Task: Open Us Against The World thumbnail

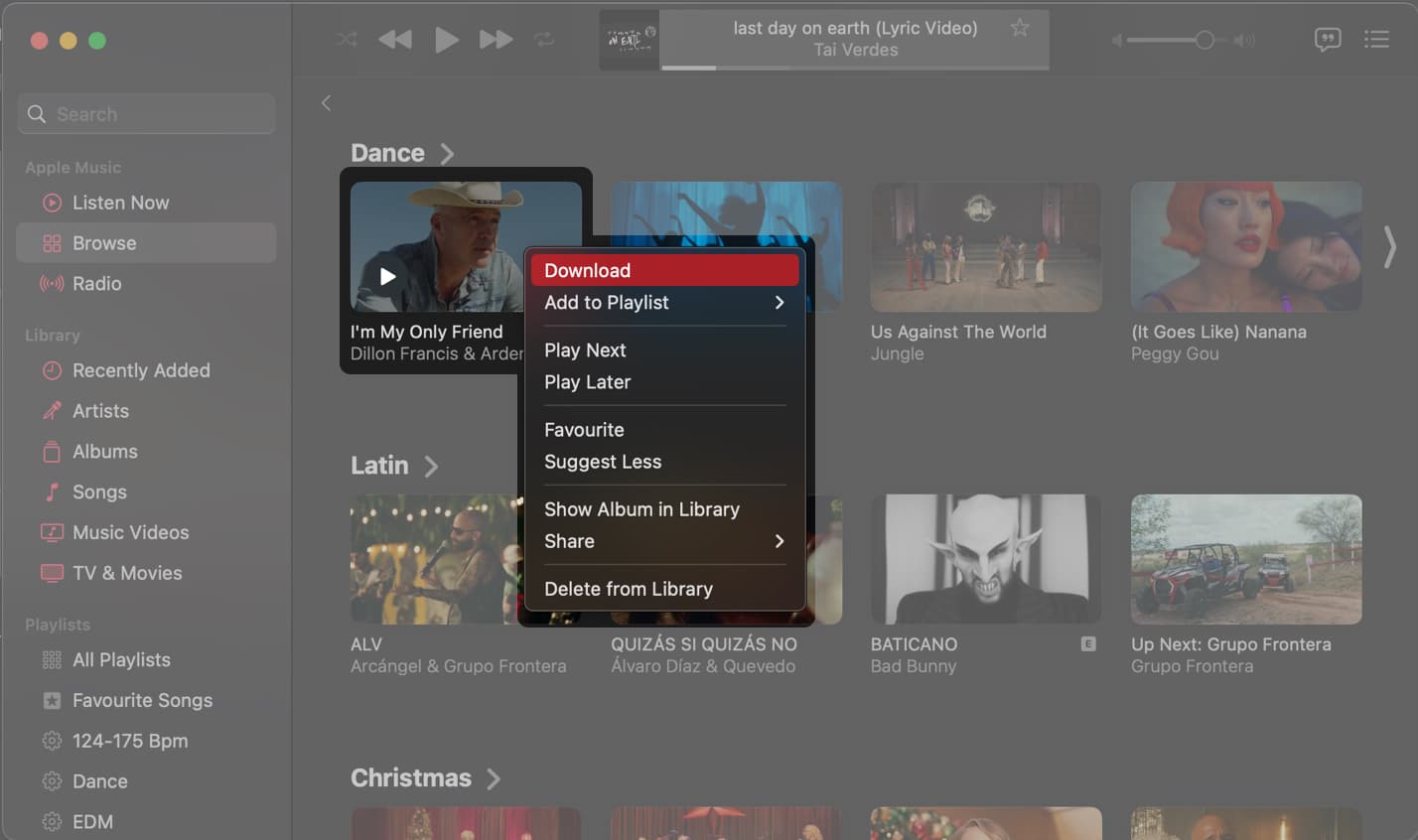Action: click(986, 246)
